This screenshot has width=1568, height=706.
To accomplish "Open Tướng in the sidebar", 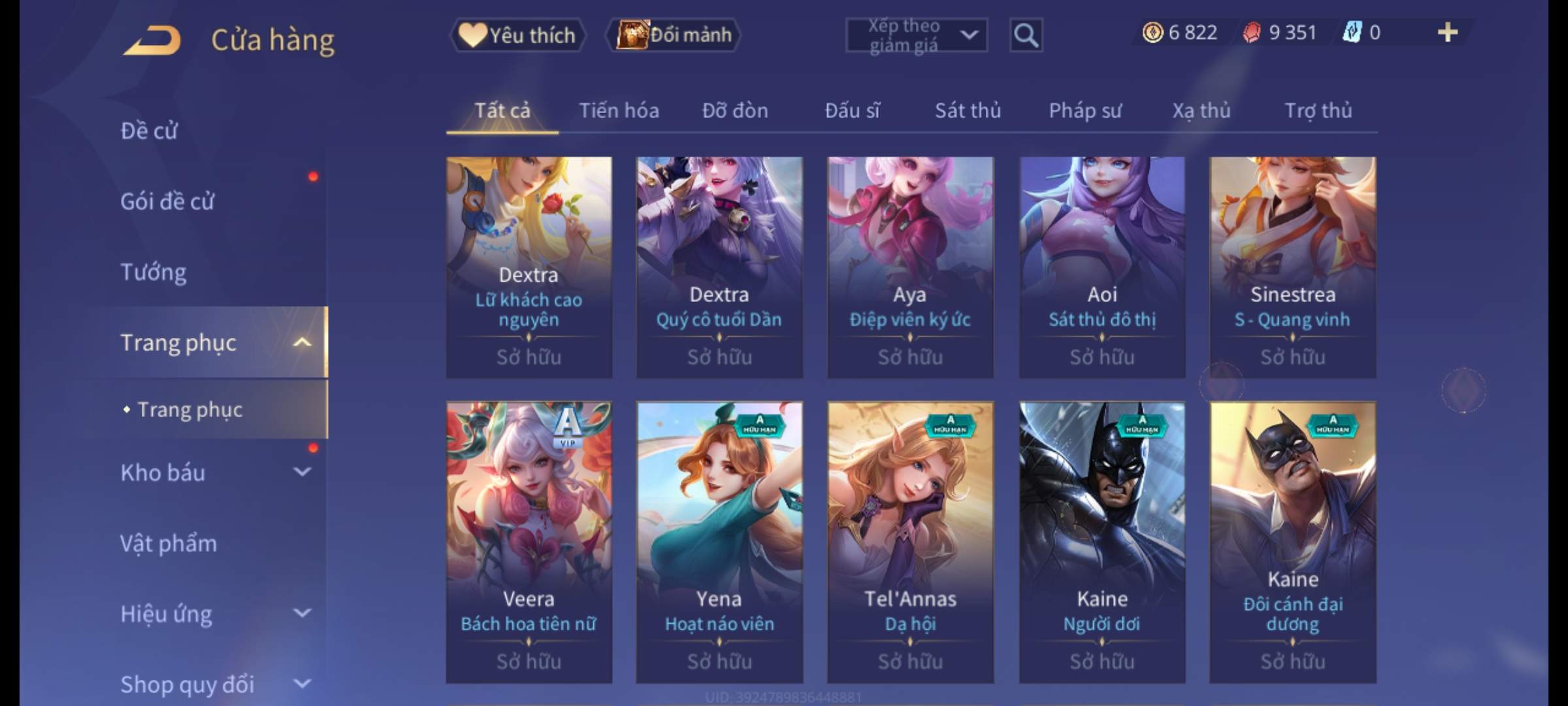I will (x=154, y=272).
